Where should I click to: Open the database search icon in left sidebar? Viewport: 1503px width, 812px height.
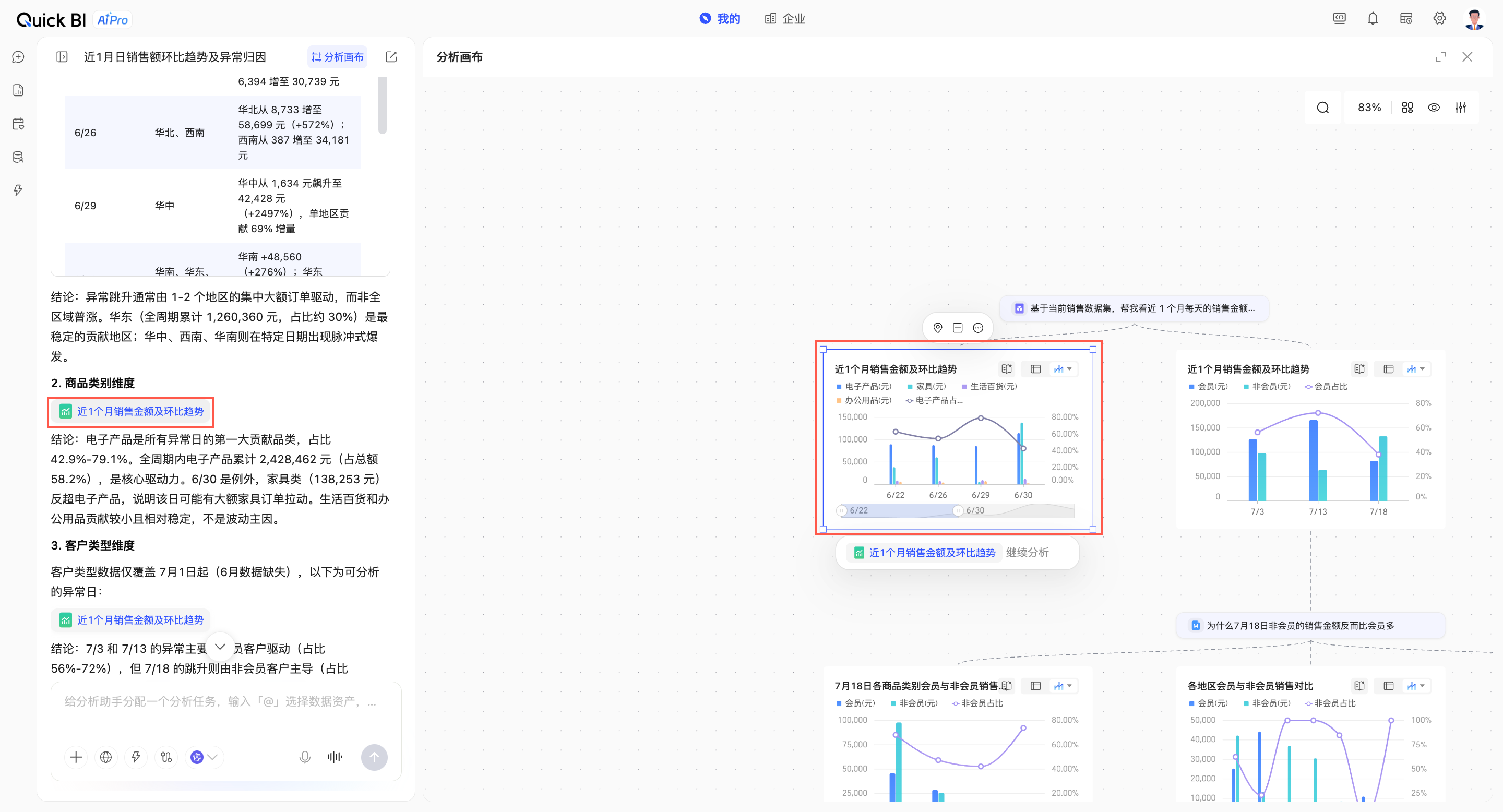point(18,157)
